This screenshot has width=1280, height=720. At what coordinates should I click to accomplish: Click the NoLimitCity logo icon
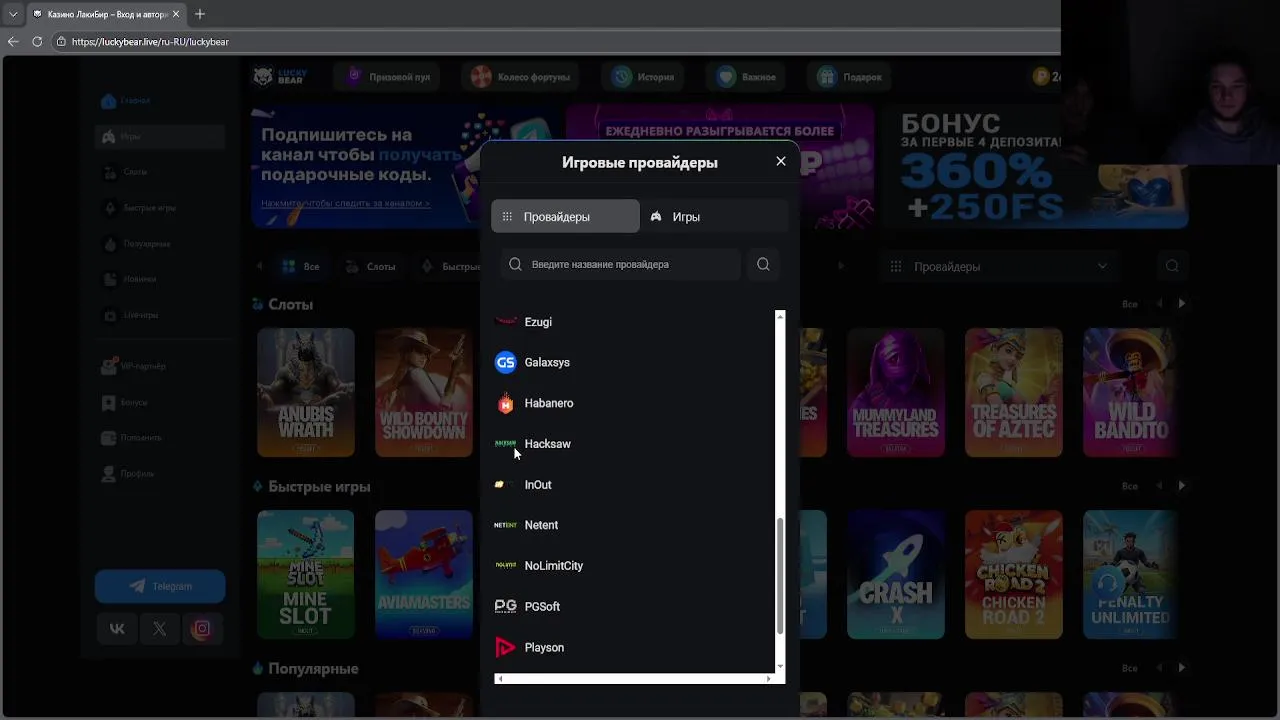[506, 565]
